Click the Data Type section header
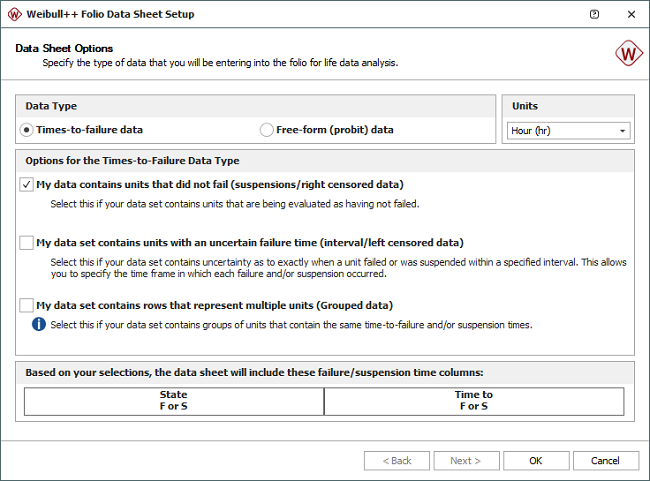 tap(51, 106)
